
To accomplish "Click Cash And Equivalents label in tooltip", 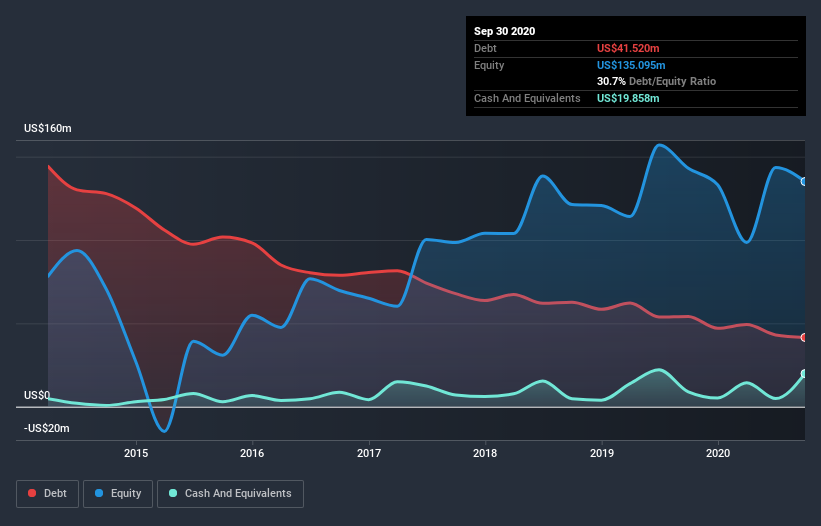I will (527, 98).
